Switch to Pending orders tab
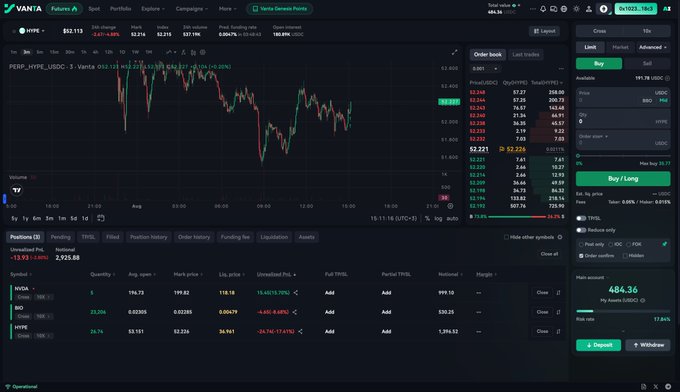This screenshot has height=392, width=680. point(60,237)
